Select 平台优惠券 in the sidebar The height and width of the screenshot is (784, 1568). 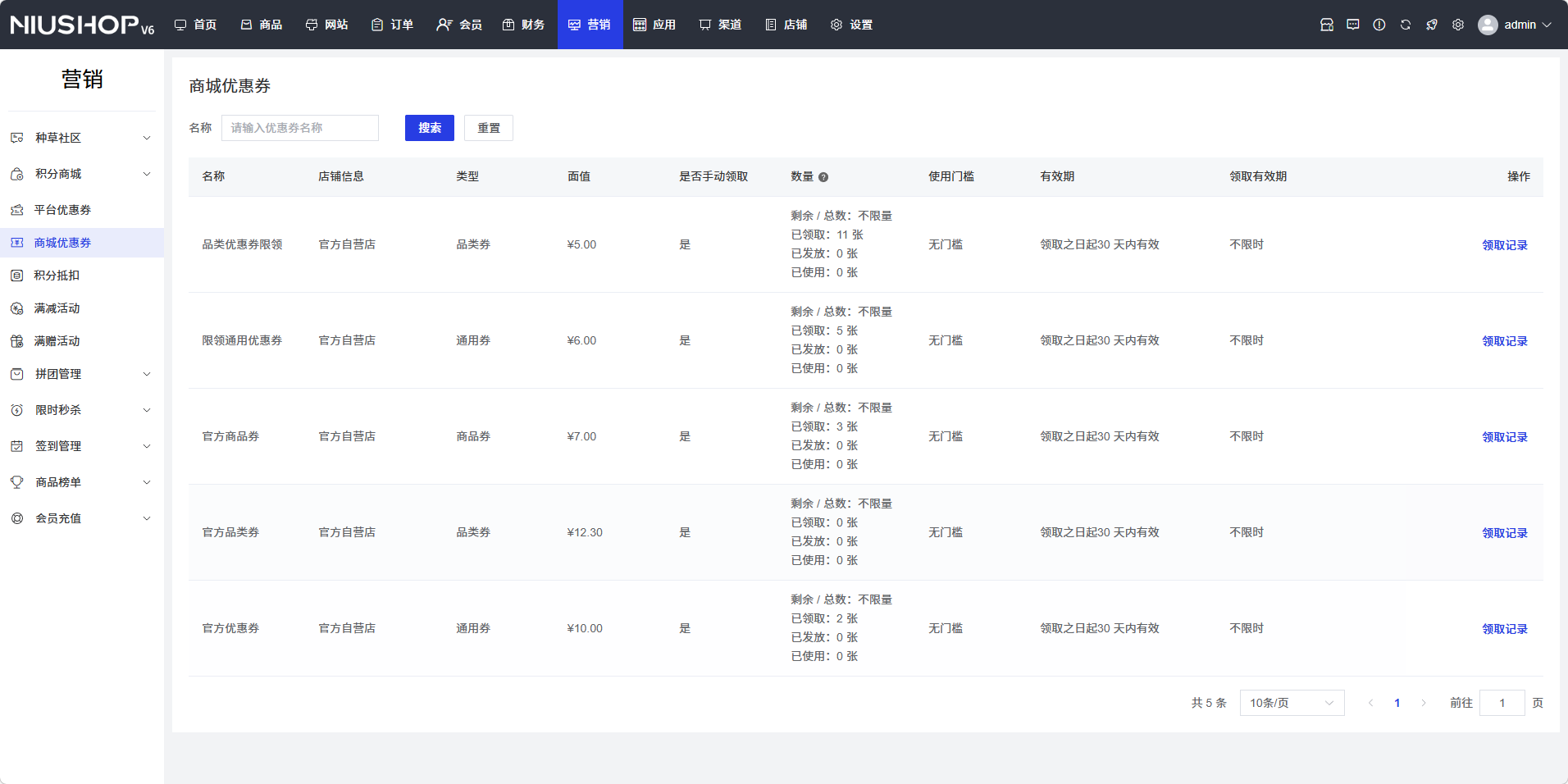click(62, 210)
